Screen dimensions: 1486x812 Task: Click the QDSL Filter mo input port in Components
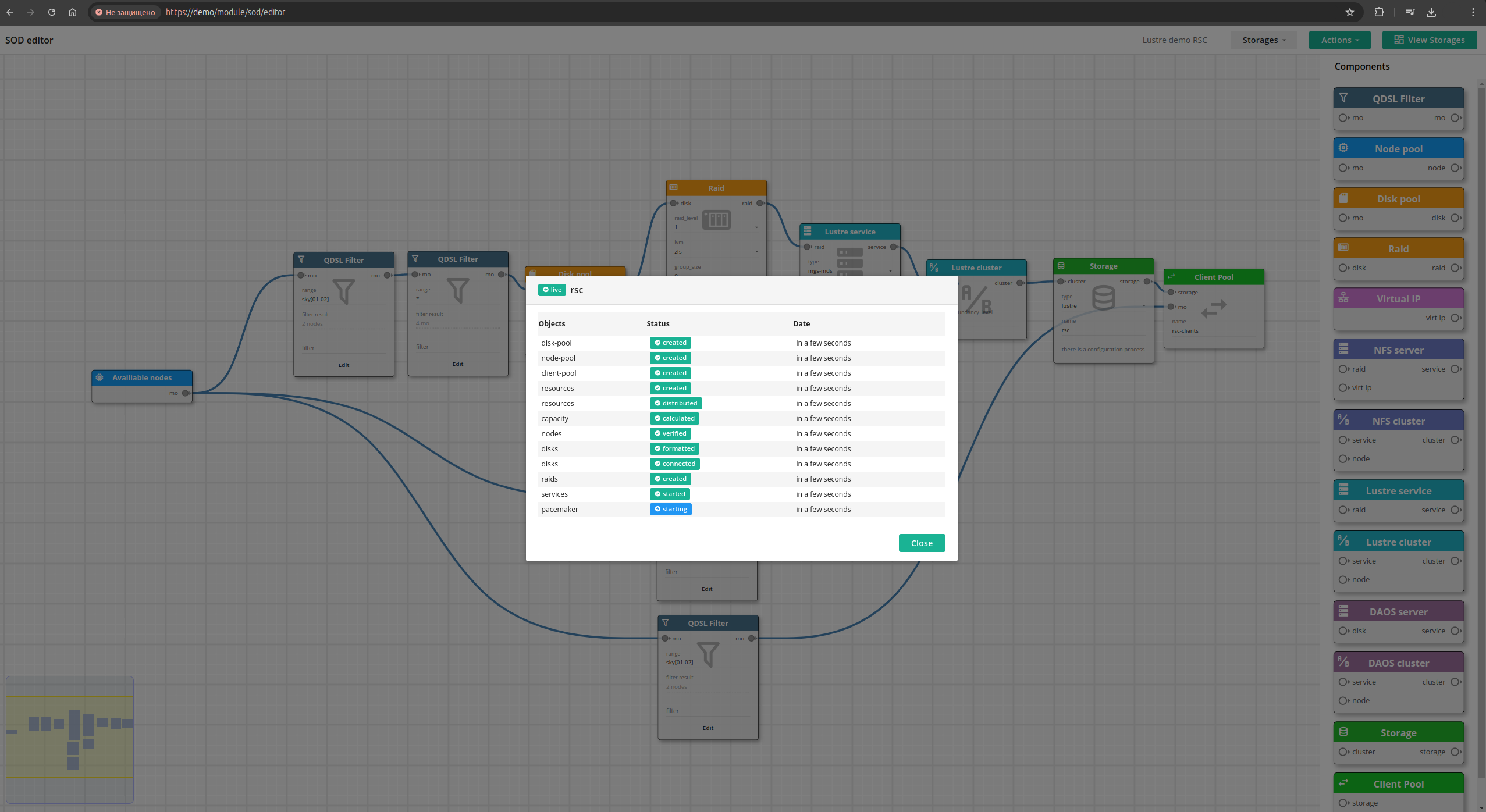coord(1343,118)
